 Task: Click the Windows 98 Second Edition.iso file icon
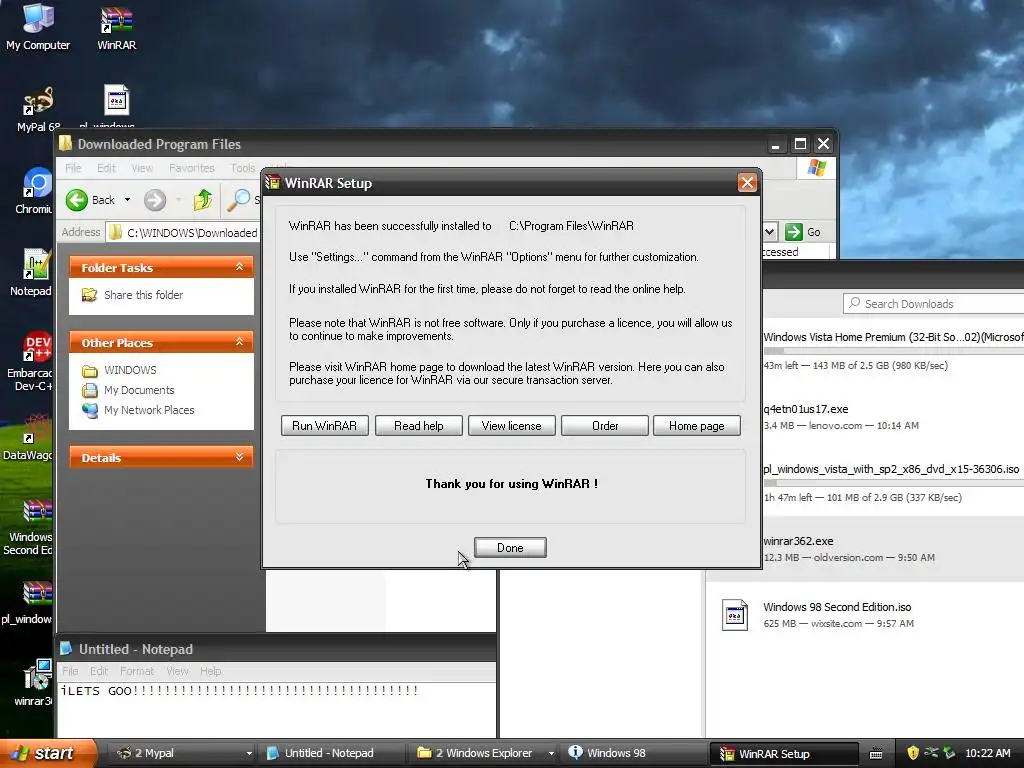point(735,615)
